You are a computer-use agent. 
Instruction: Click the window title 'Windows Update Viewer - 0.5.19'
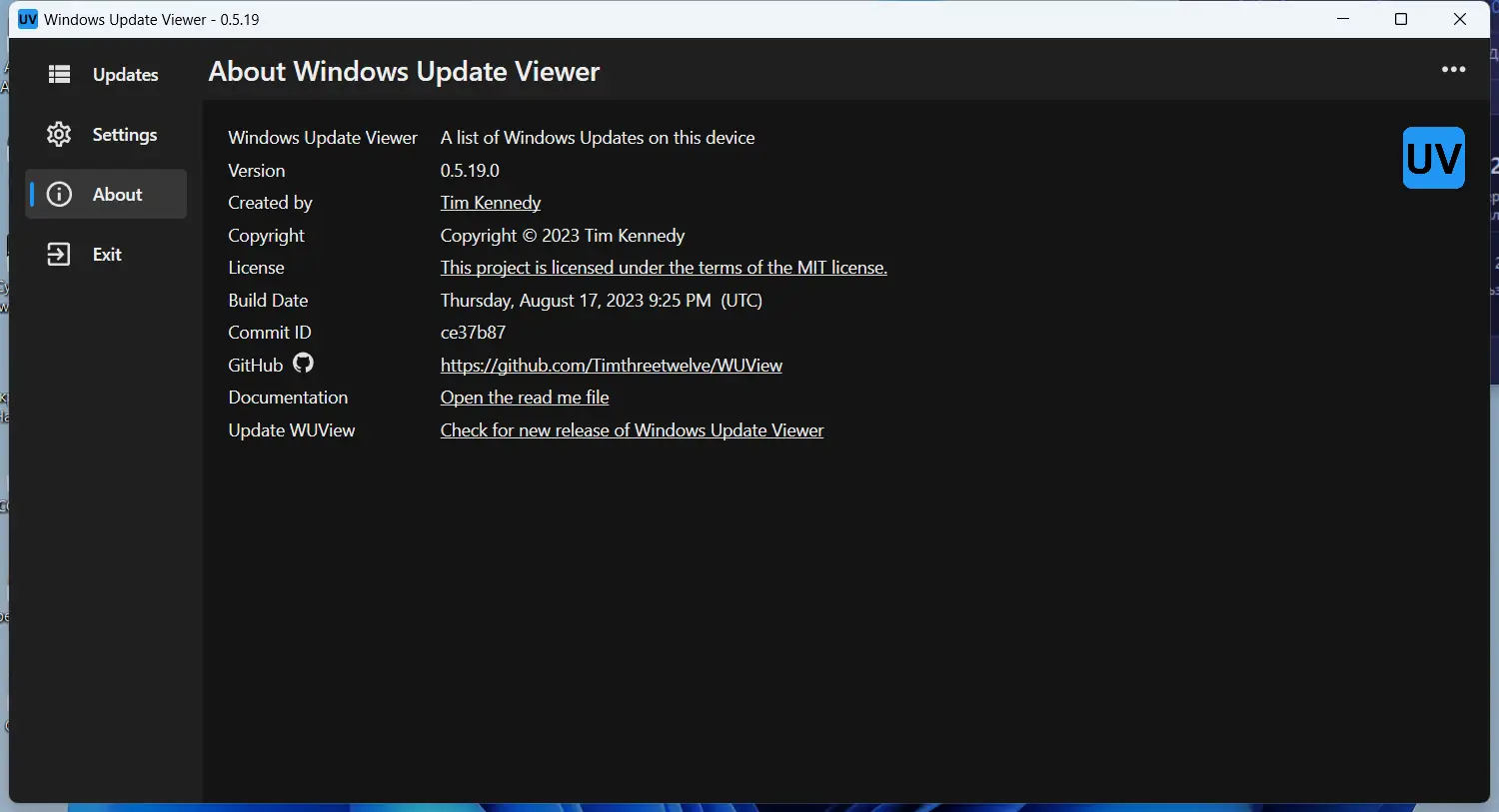(152, 20)
